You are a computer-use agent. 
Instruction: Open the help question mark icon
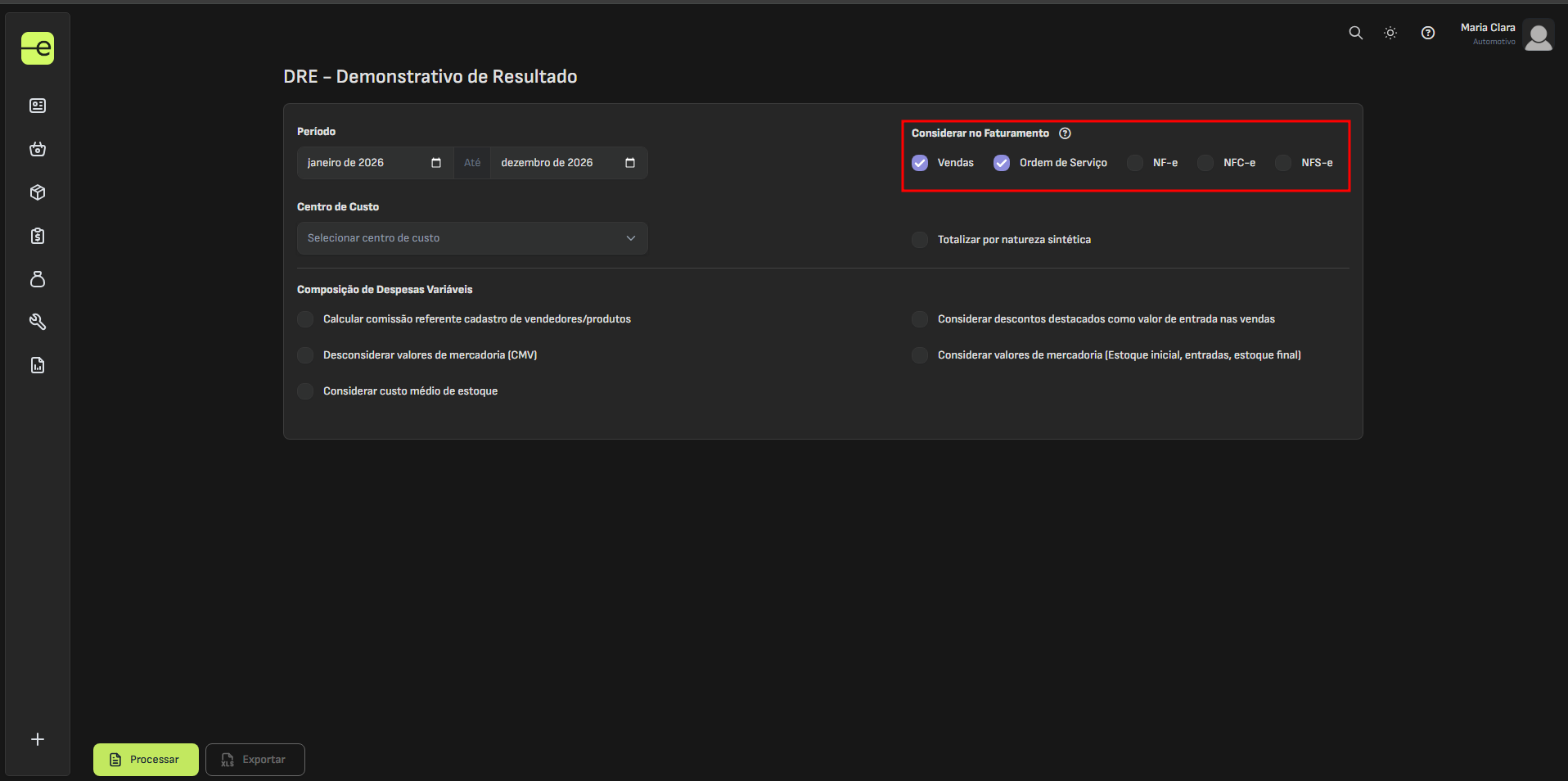point(1427,33)
